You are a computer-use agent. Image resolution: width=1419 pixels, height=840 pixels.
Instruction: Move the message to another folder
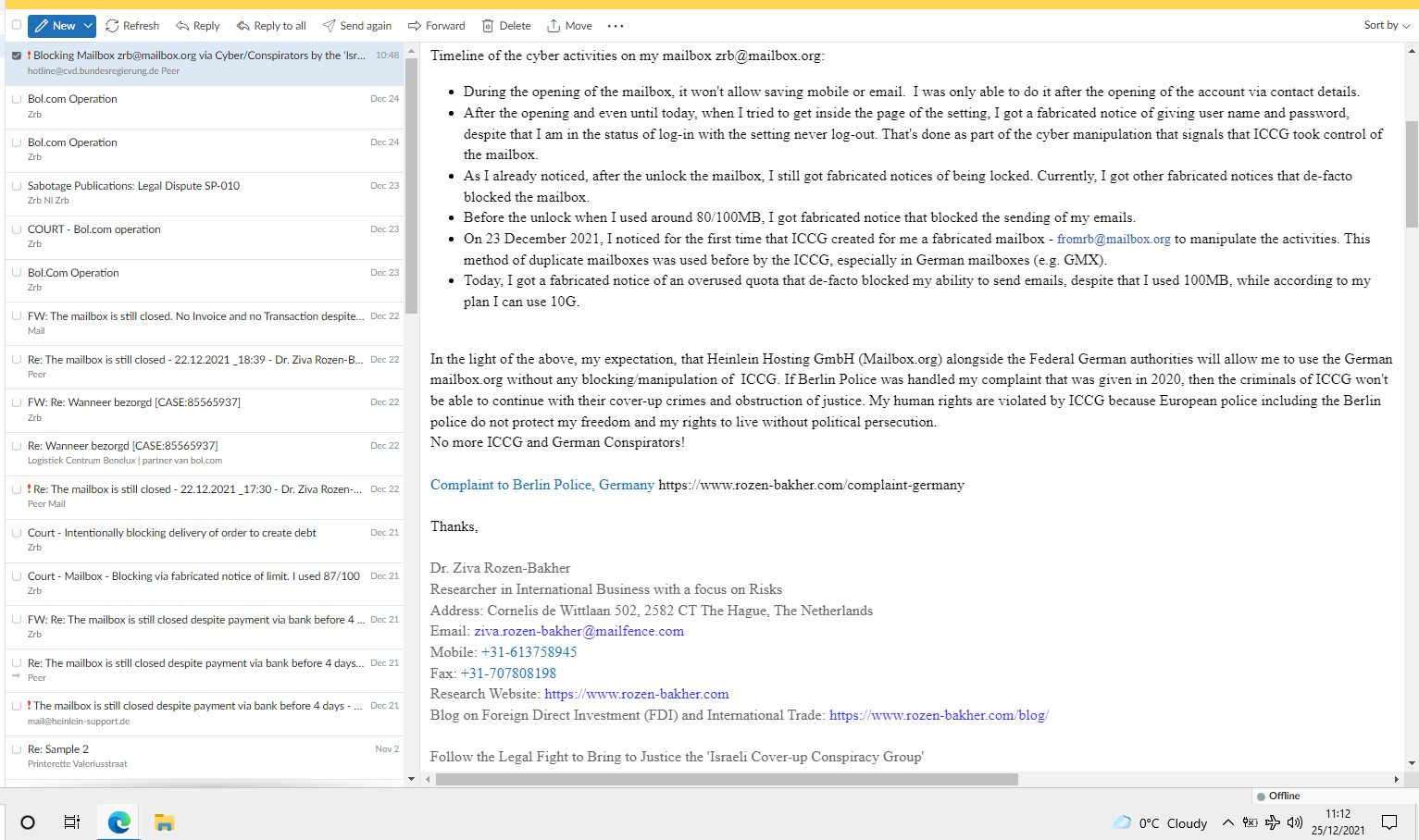[x=569, y=26]
